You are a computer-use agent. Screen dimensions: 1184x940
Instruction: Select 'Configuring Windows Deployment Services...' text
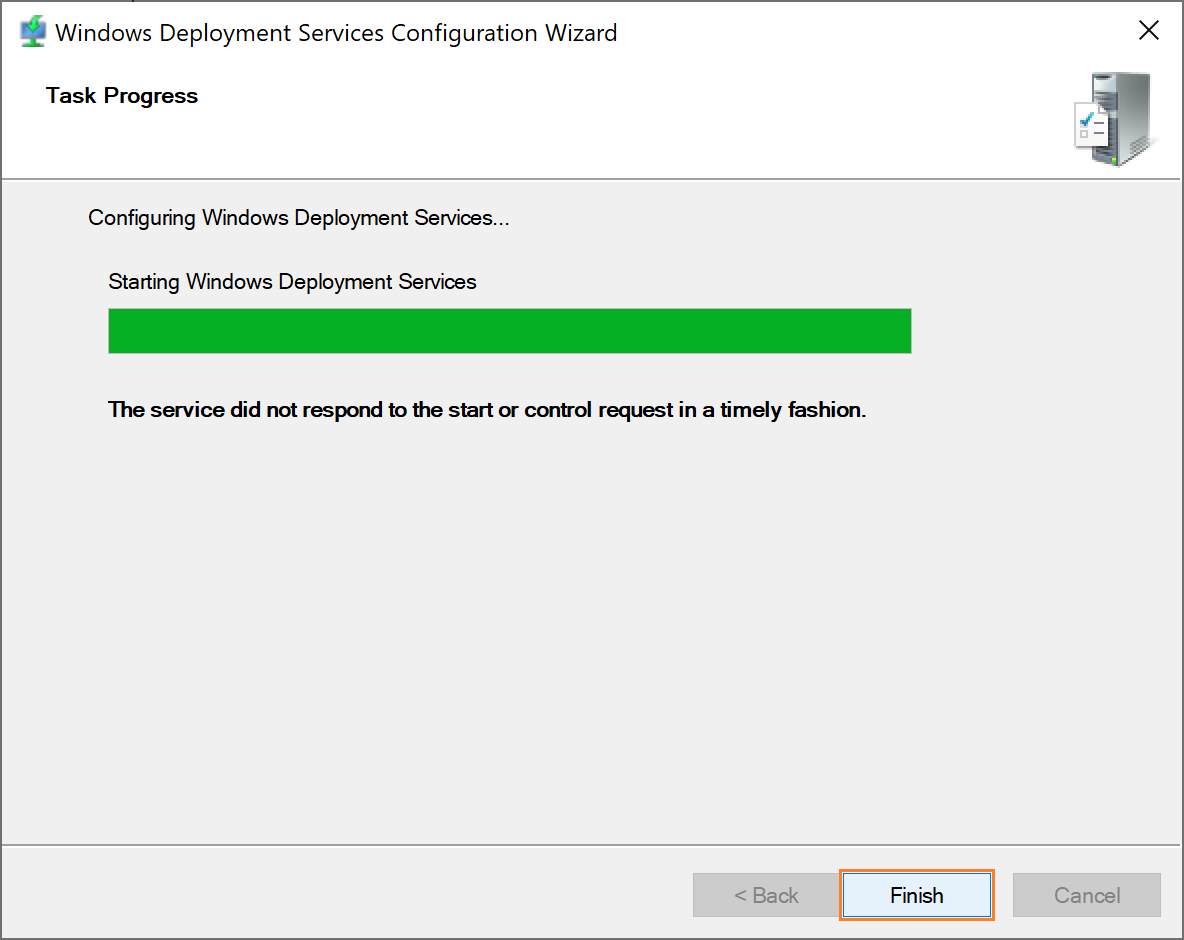coord(298,218)
